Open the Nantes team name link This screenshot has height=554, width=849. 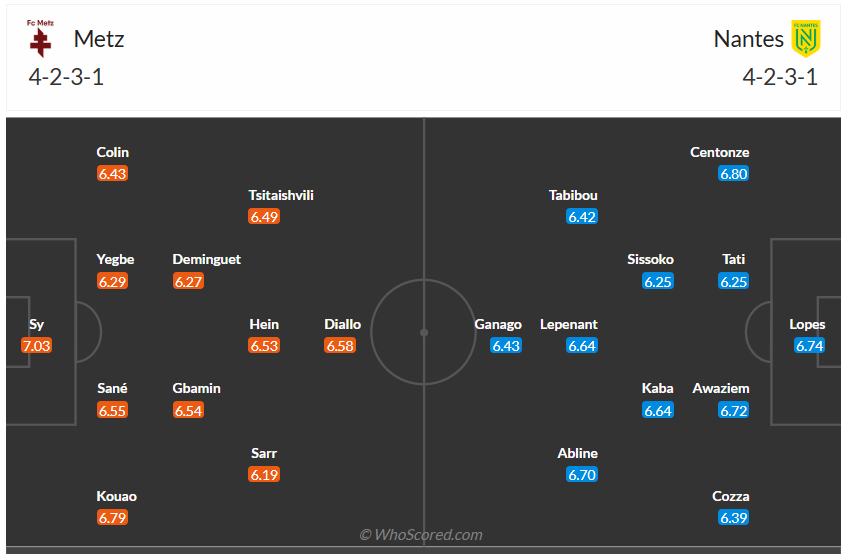pos(748,39)
